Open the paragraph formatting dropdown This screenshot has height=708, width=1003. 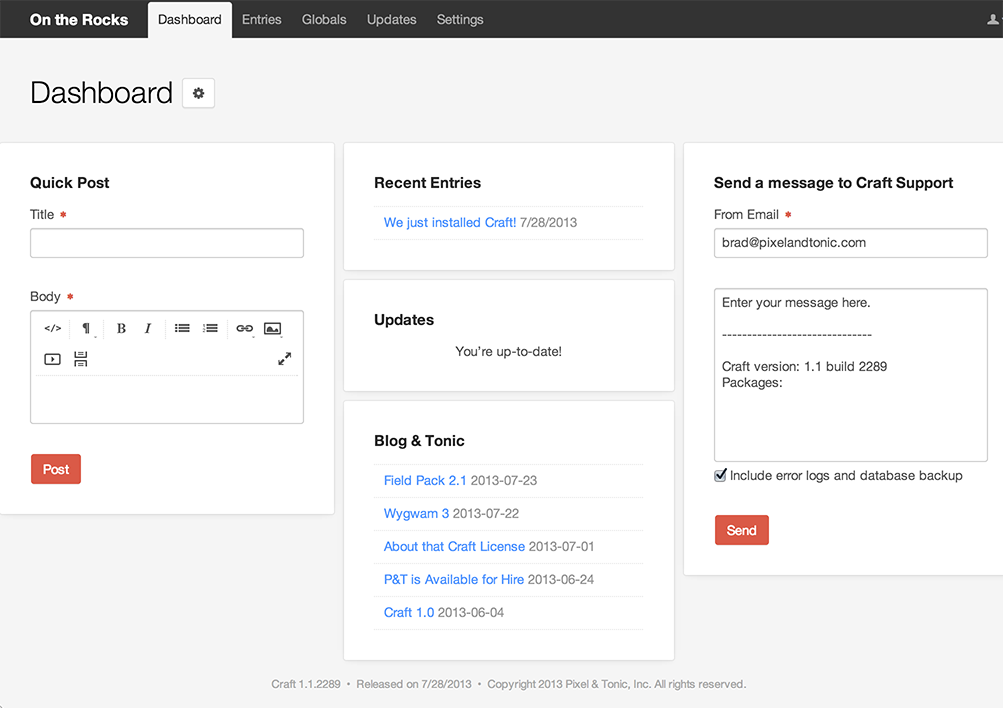coord(87,328)
